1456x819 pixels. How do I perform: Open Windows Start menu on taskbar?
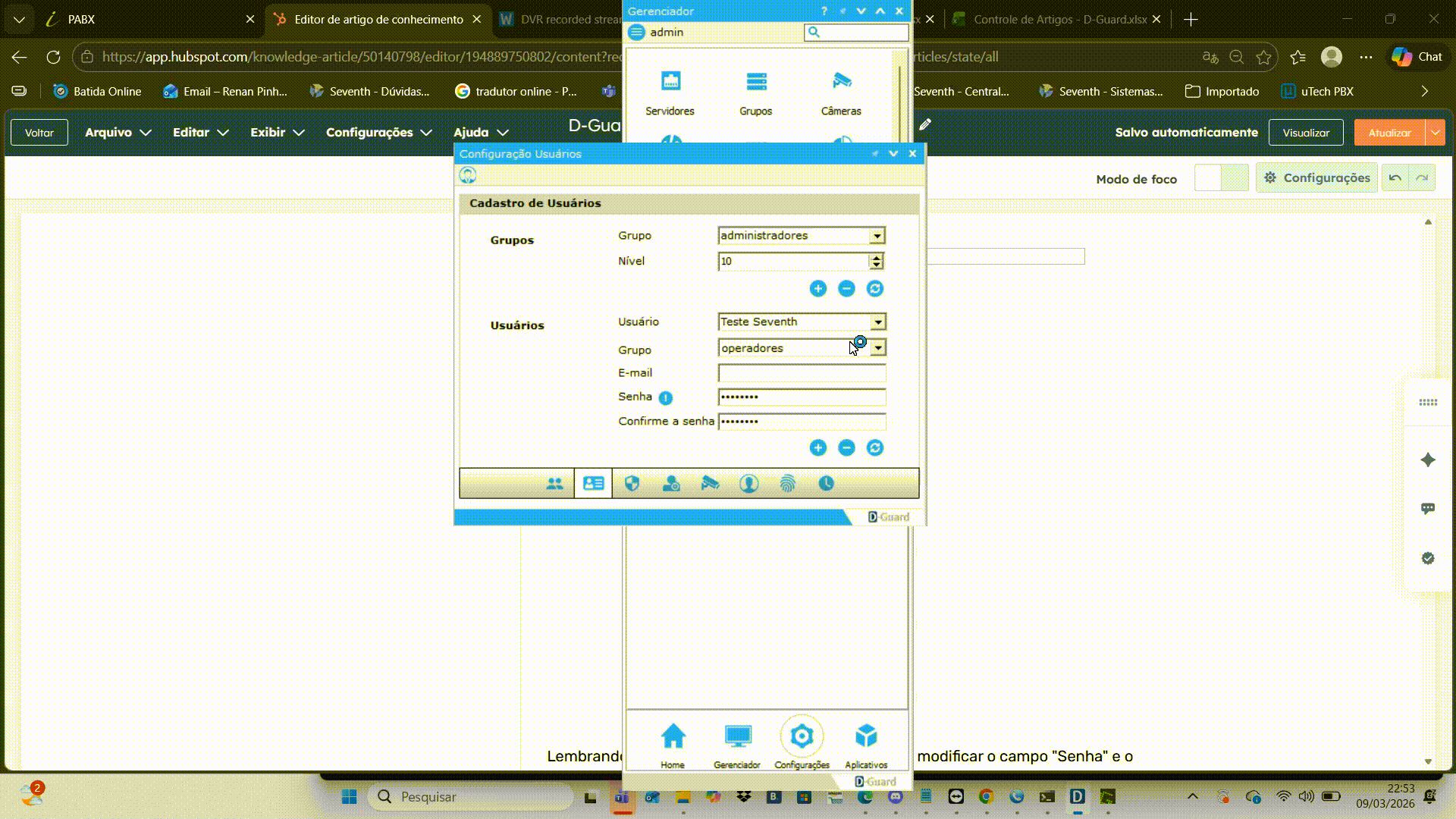pyautogui.click(x=349, y=796)
